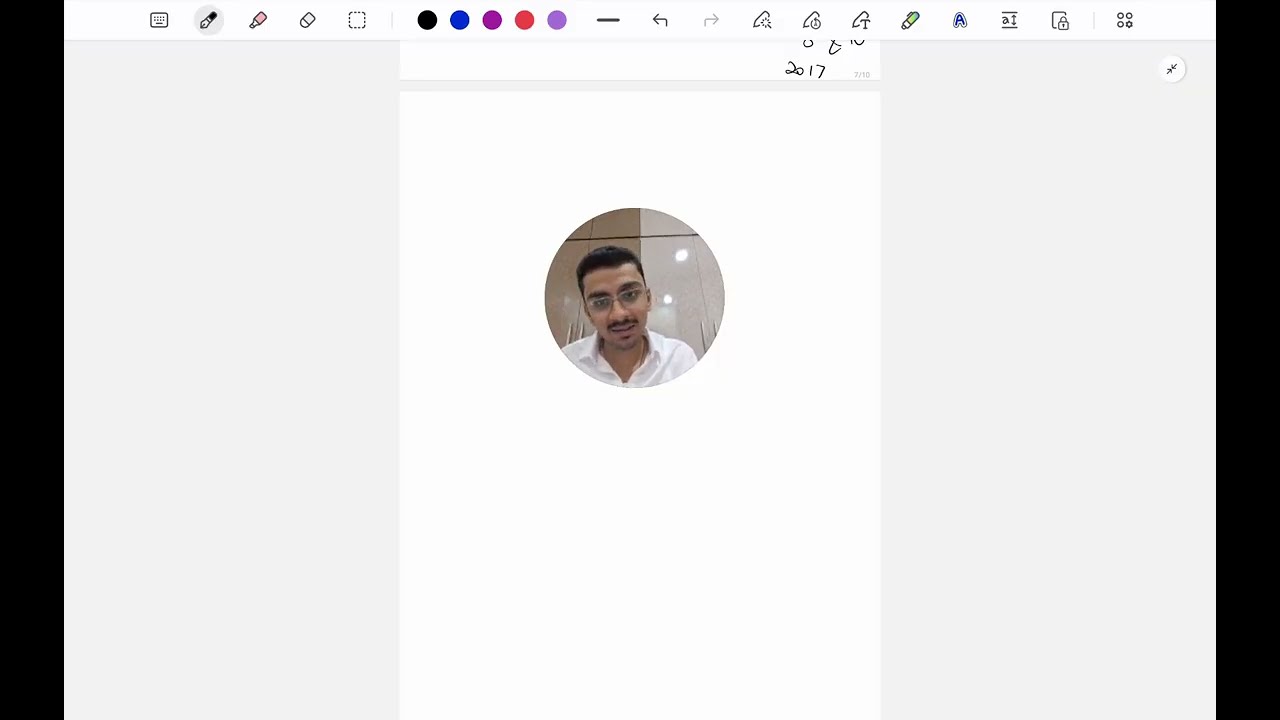Click the collapse full-screen arrows icon
Screen dimensions: 1280x720
tap(1172, 69)
